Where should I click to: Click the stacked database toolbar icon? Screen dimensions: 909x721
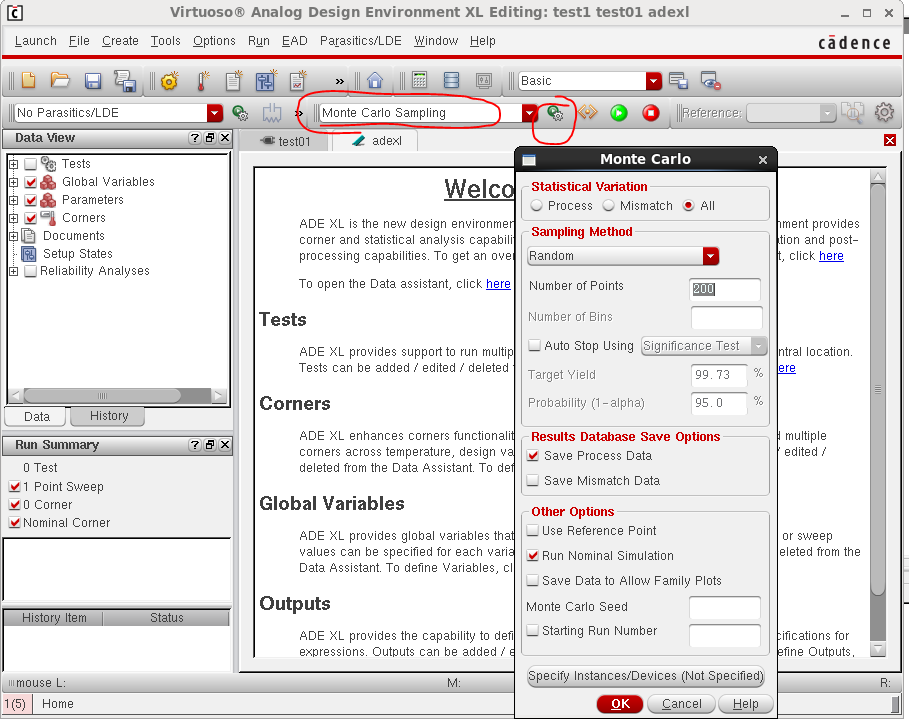pyautogui.click(x=451, y=80)
